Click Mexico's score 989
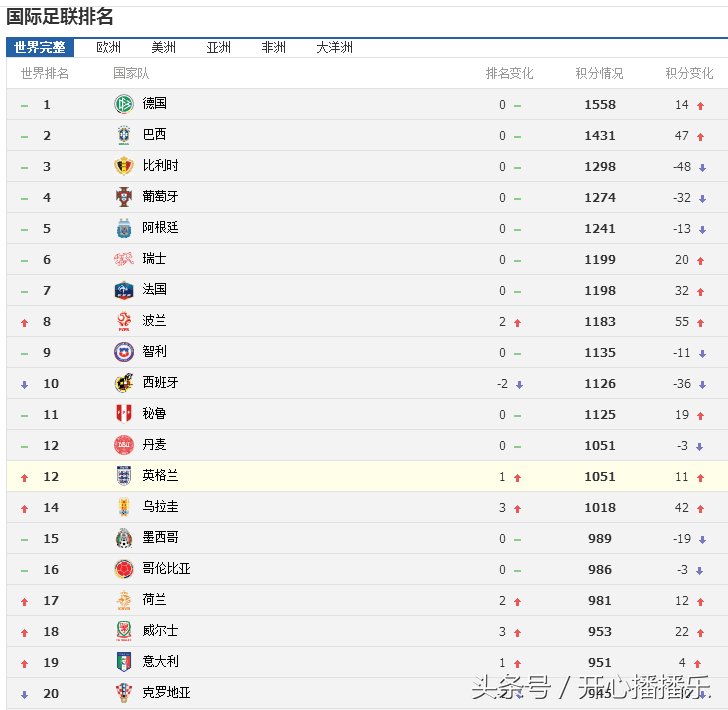Image resolution: width=728 pixels, height=710 pixels. pos(600,539)
